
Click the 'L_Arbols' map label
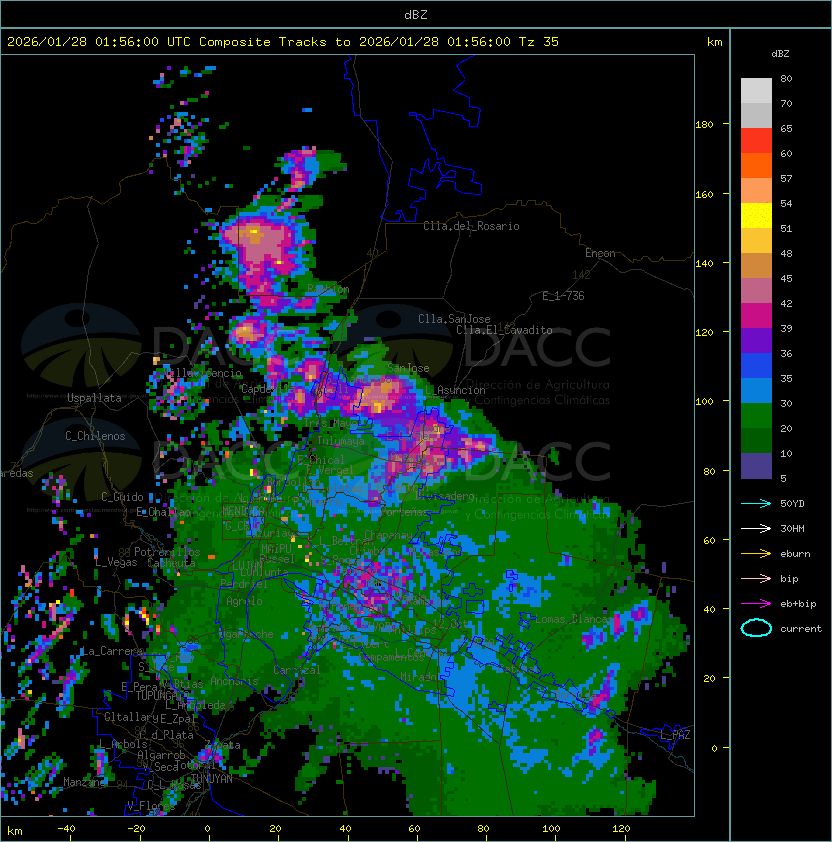(123, 744)
